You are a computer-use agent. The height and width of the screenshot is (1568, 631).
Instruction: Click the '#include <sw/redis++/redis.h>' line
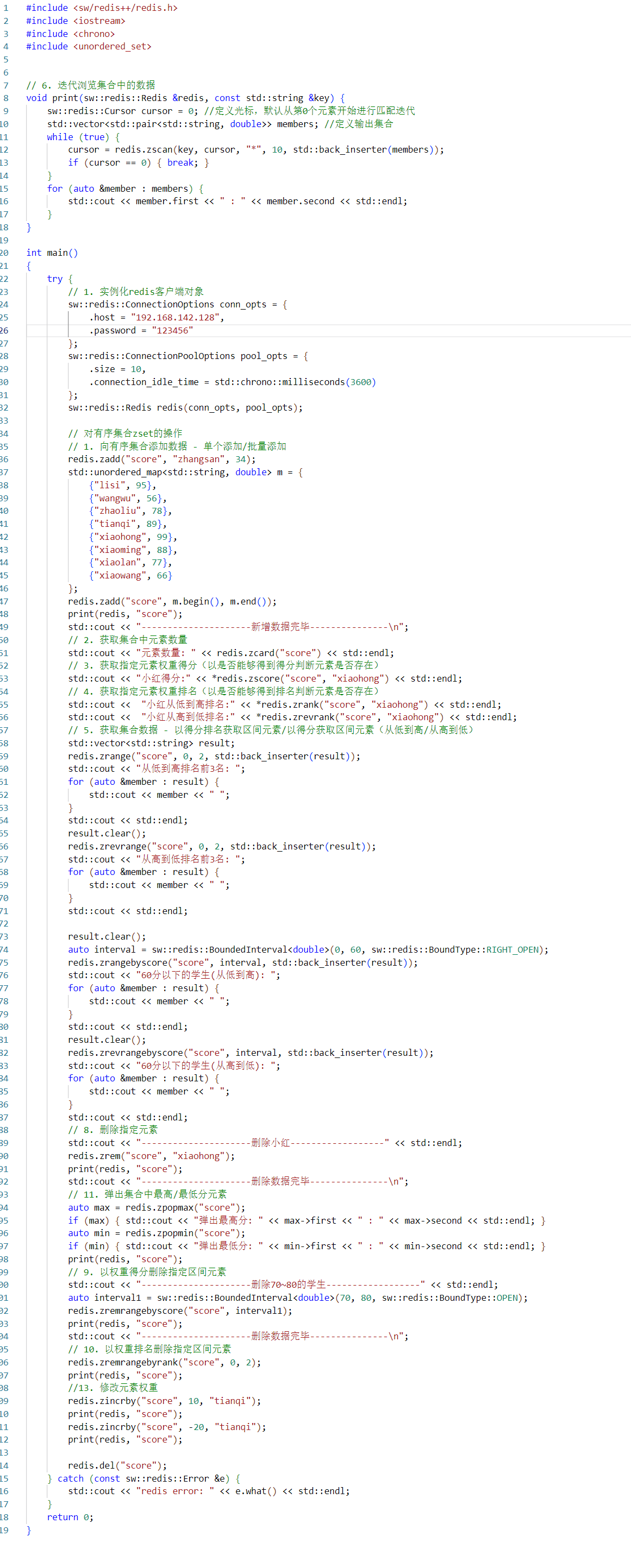102,8
